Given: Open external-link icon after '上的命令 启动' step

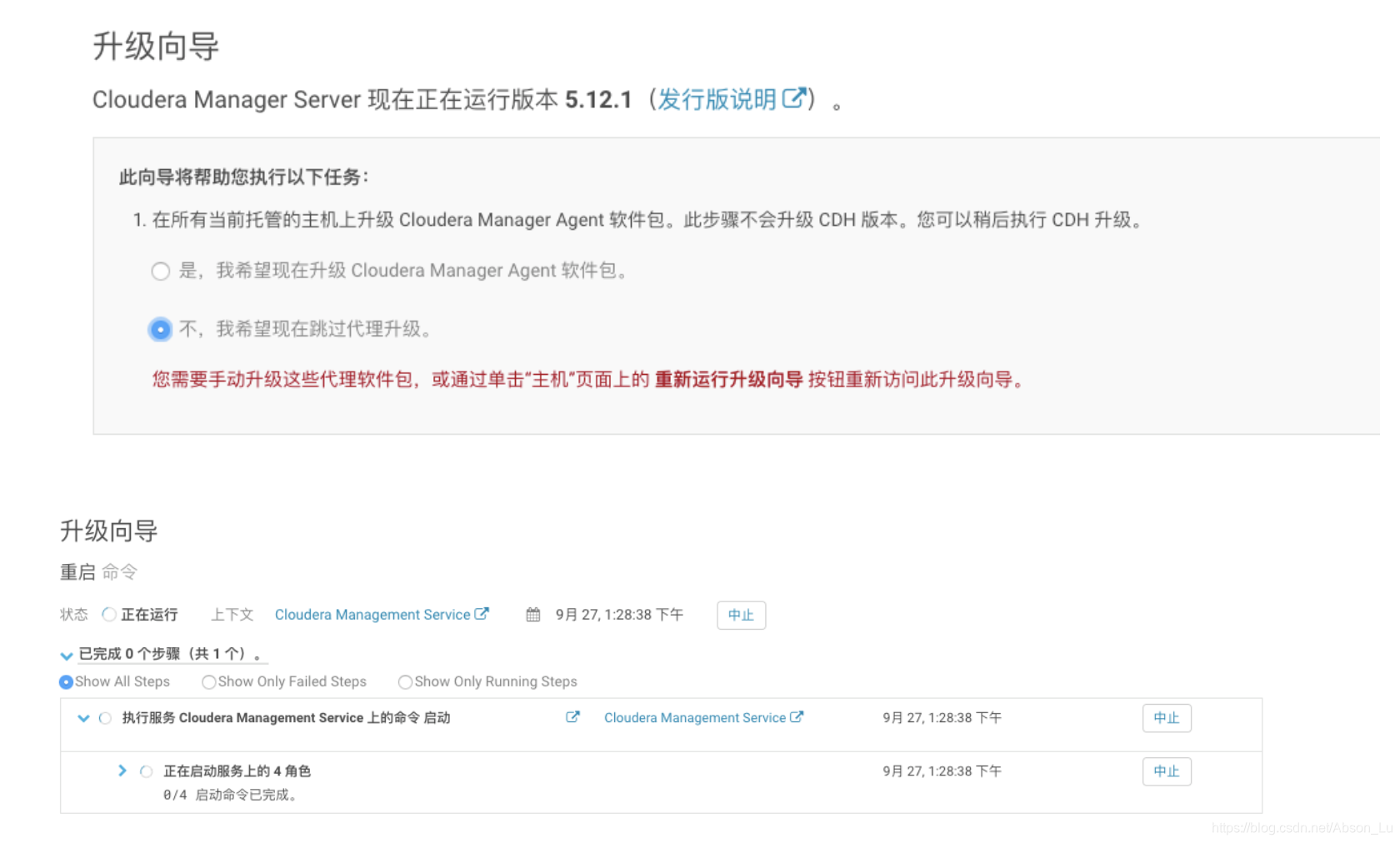Looking at the screenshot, I should (572, 717).
